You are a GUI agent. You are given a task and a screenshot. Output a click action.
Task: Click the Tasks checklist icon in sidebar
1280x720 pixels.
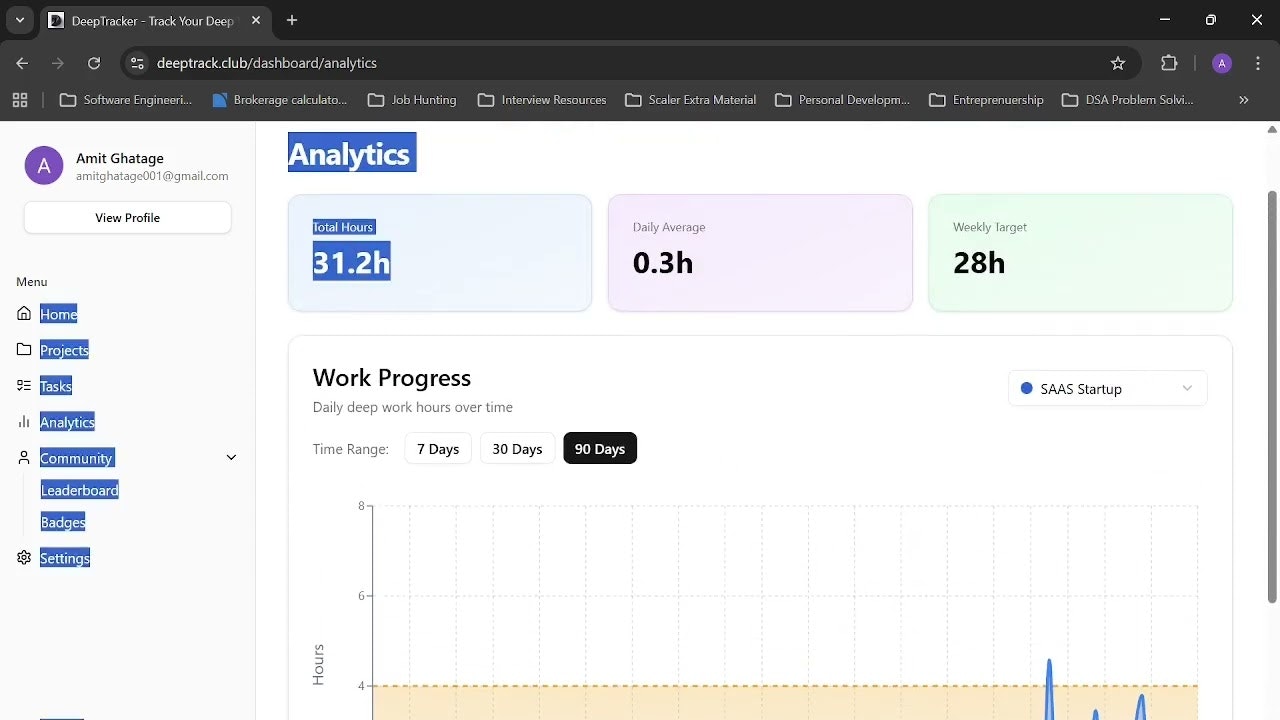24,386
